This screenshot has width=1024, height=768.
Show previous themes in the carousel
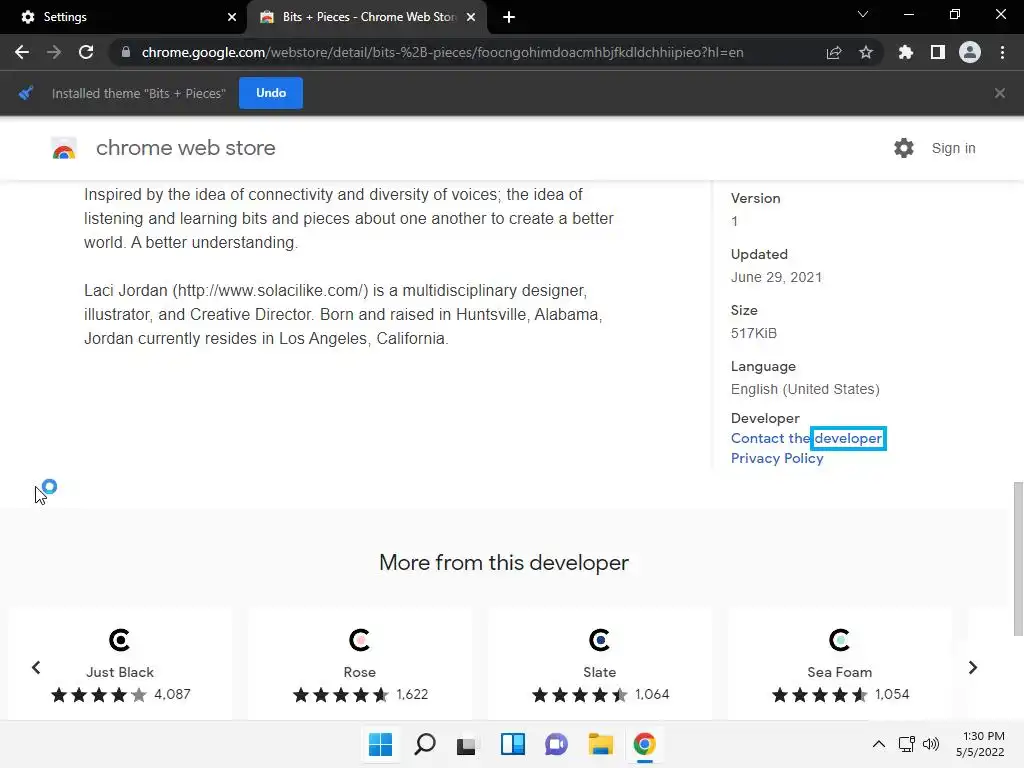coord(36,667)
